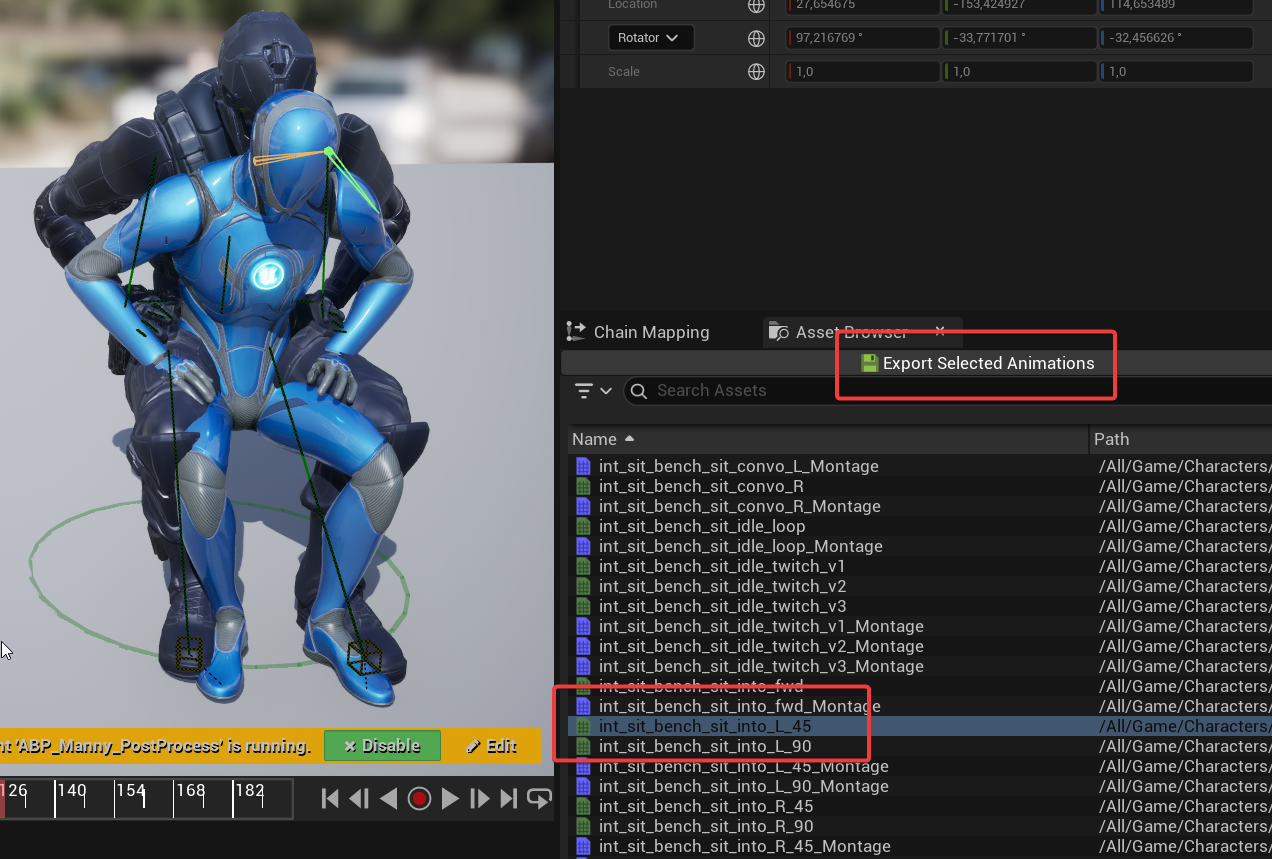Disable the ABP_Manny_PostProcess blueprint
The height and width of the screenshot is (859, 1272).
click(382, 746)
